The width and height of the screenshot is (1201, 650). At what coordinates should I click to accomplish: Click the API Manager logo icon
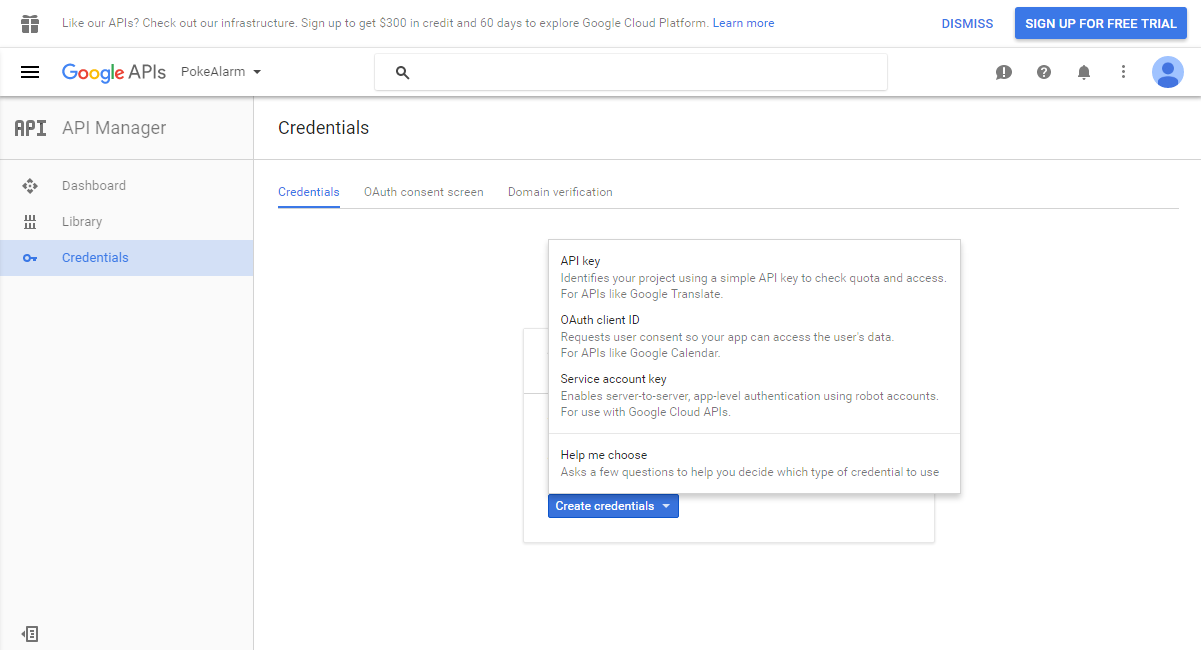pos(30,128)
